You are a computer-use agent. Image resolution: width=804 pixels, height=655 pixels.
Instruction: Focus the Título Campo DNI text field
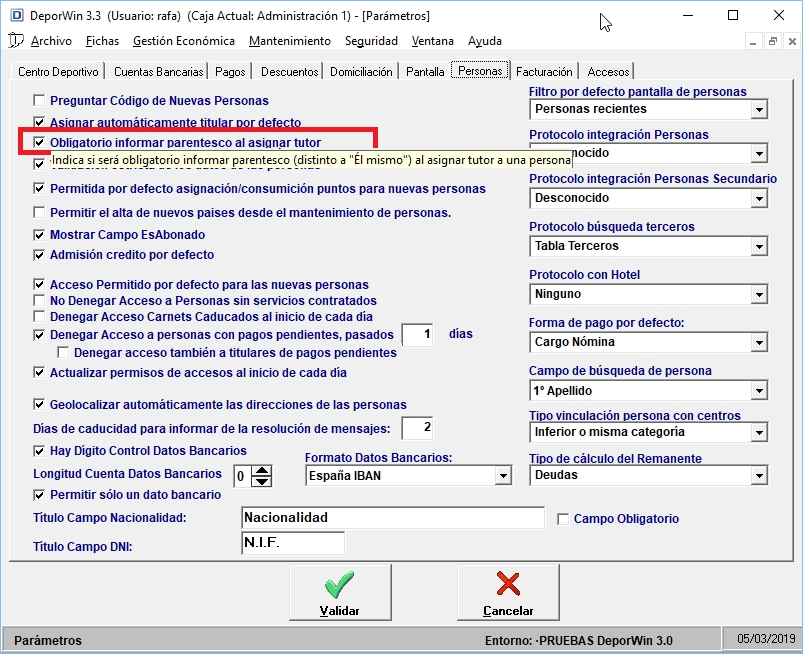point(293,543)
